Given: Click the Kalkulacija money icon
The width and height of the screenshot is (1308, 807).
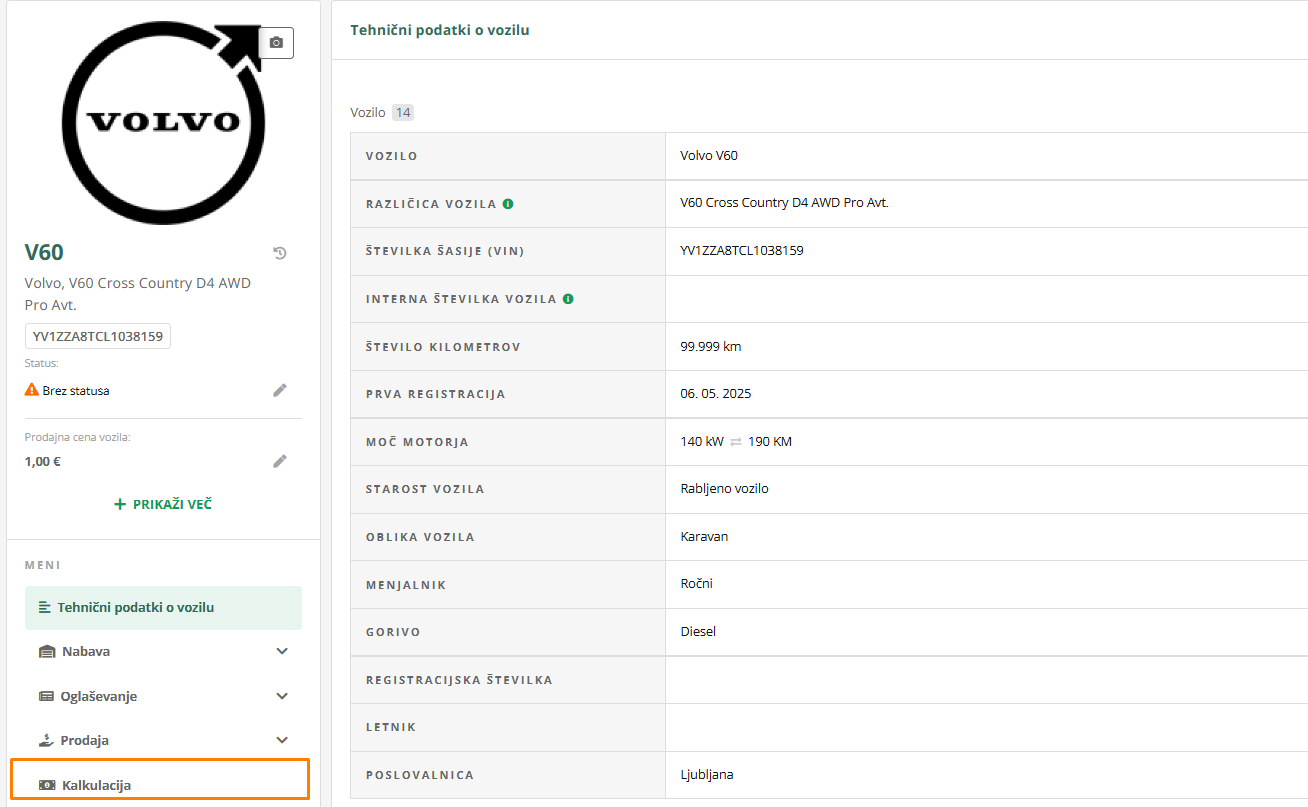Looking at the screenshot, I should coord(47,785).
